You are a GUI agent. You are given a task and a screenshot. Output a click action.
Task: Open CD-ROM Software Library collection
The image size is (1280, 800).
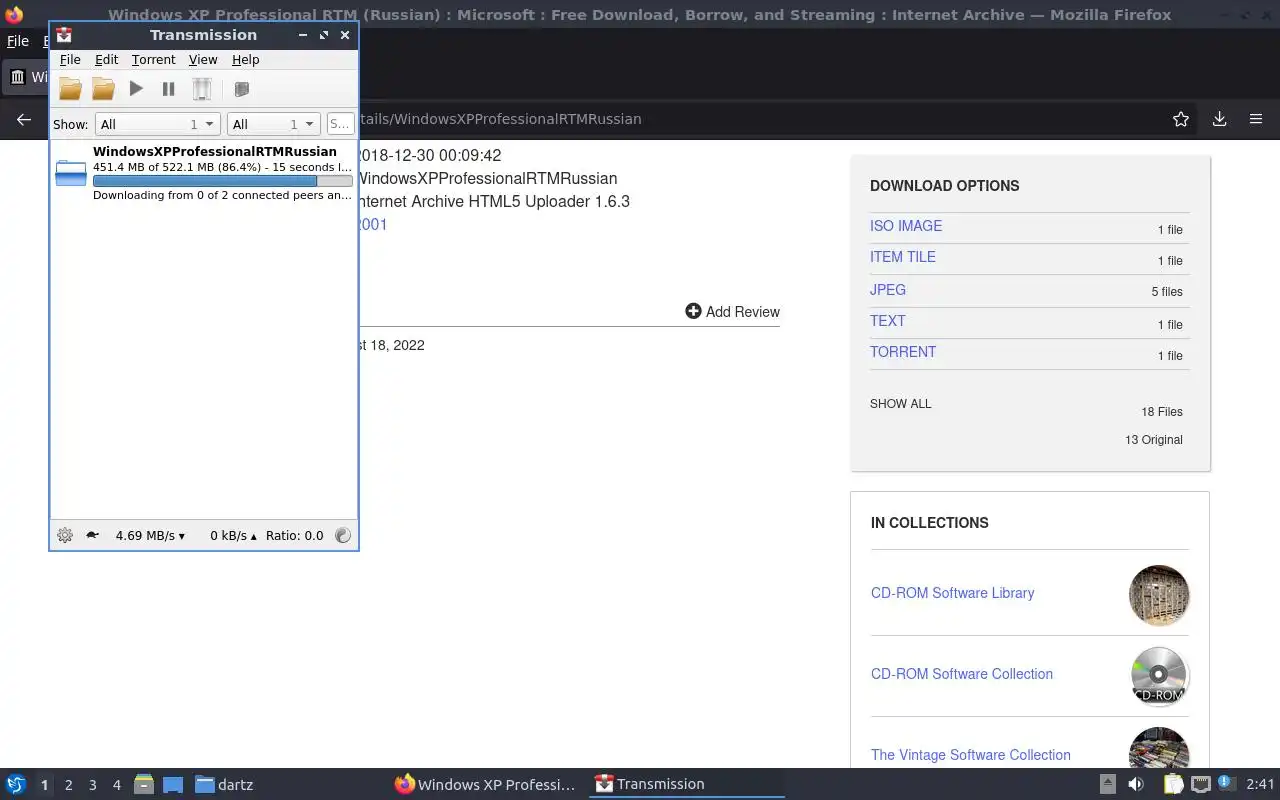coord(952,593)
